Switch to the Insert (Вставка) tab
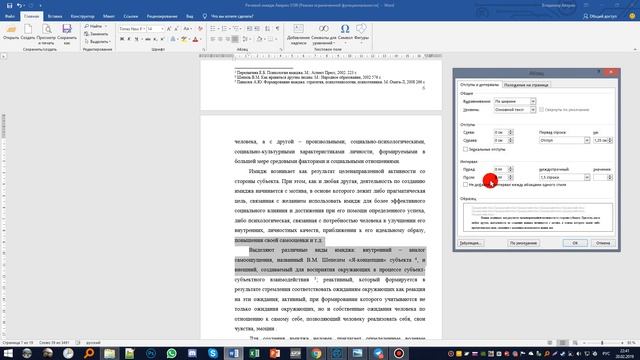 (x=55, y=16)
